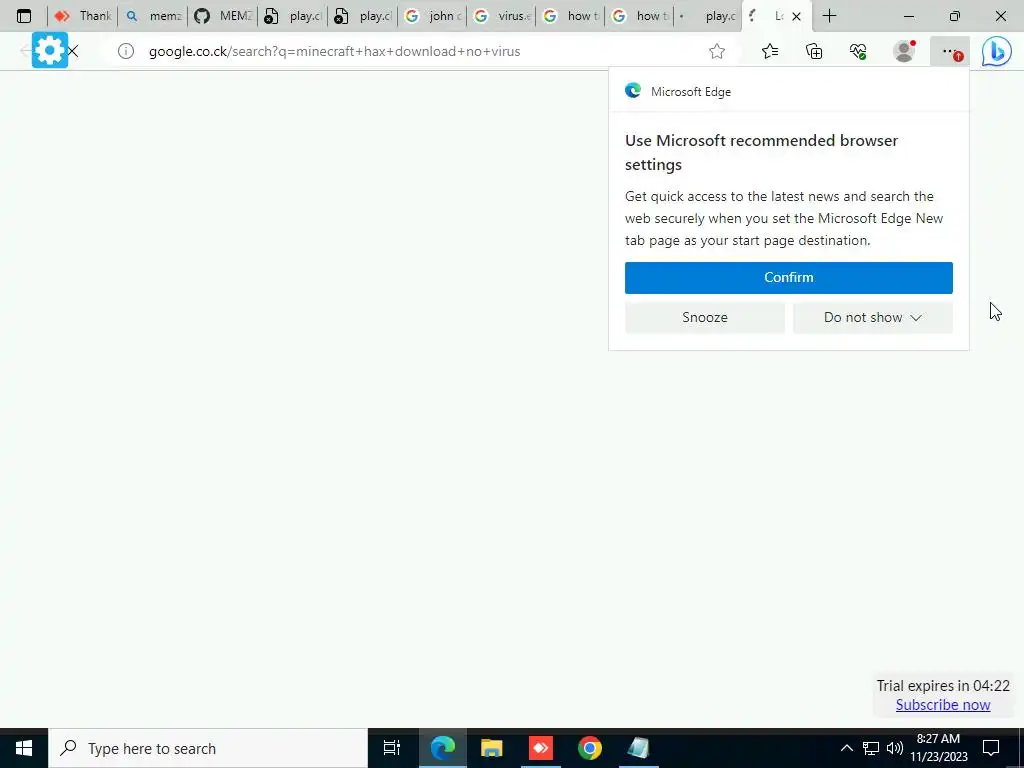Screen dimensions: 1024x768
Task: Switch to the first 'how t' Google tab
Action: point(571,16)
